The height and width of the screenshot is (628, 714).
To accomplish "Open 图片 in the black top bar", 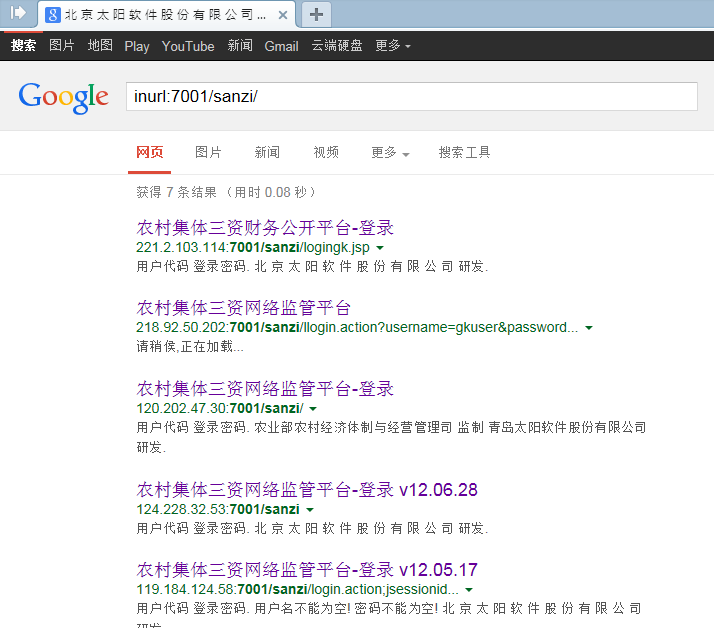I will (x=61, y=46).
